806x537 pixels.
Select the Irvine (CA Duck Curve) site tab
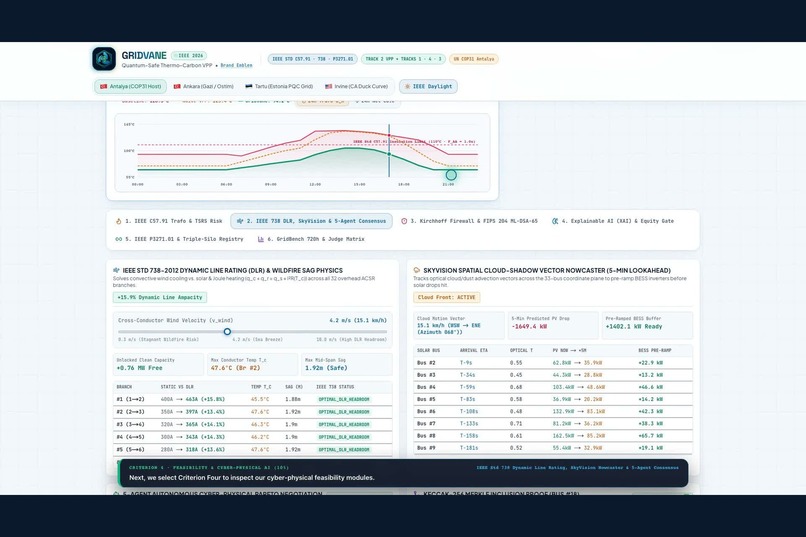[358, 86]
